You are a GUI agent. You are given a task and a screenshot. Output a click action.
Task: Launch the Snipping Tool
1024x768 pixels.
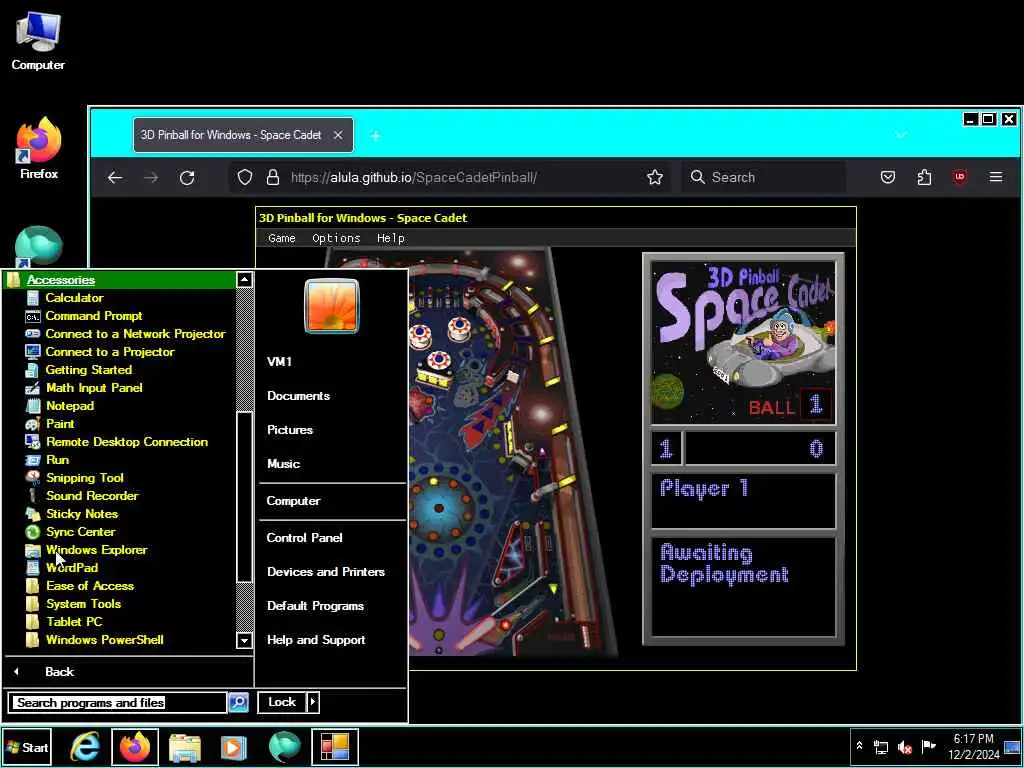click(x=84, y=478)
